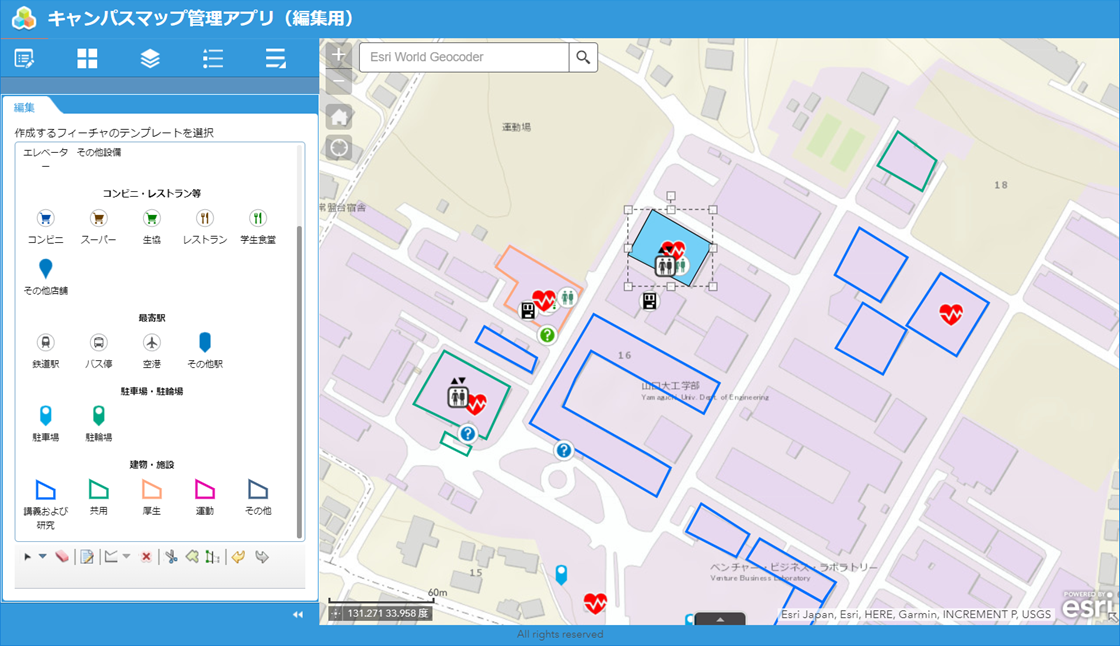Choose the orange 厚生 polygon template
This screenshot has width=1120, height=646.
tap(151, 489)
